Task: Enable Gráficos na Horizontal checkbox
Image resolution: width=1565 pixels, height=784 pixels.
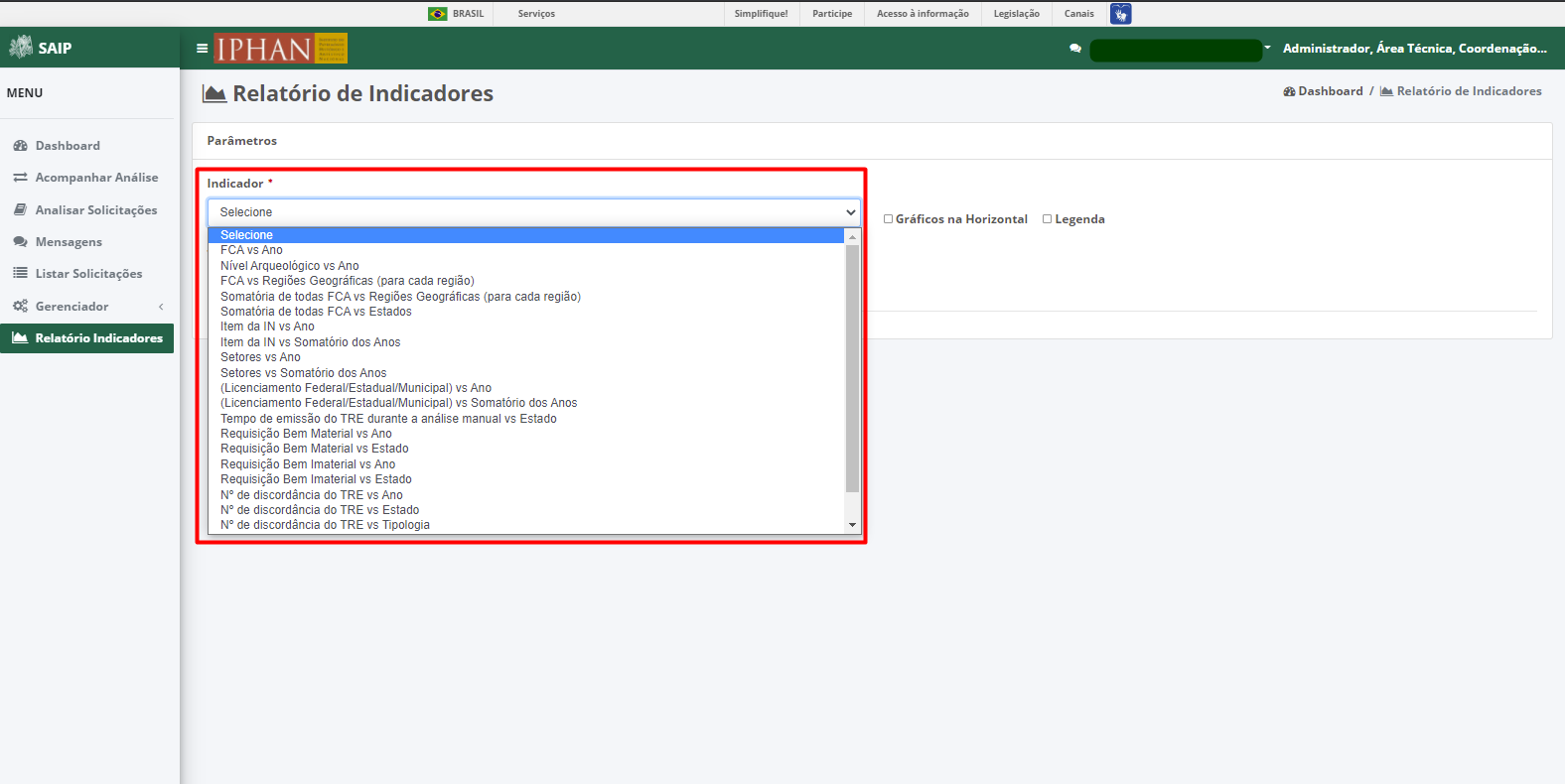Action: pos(889,219)
